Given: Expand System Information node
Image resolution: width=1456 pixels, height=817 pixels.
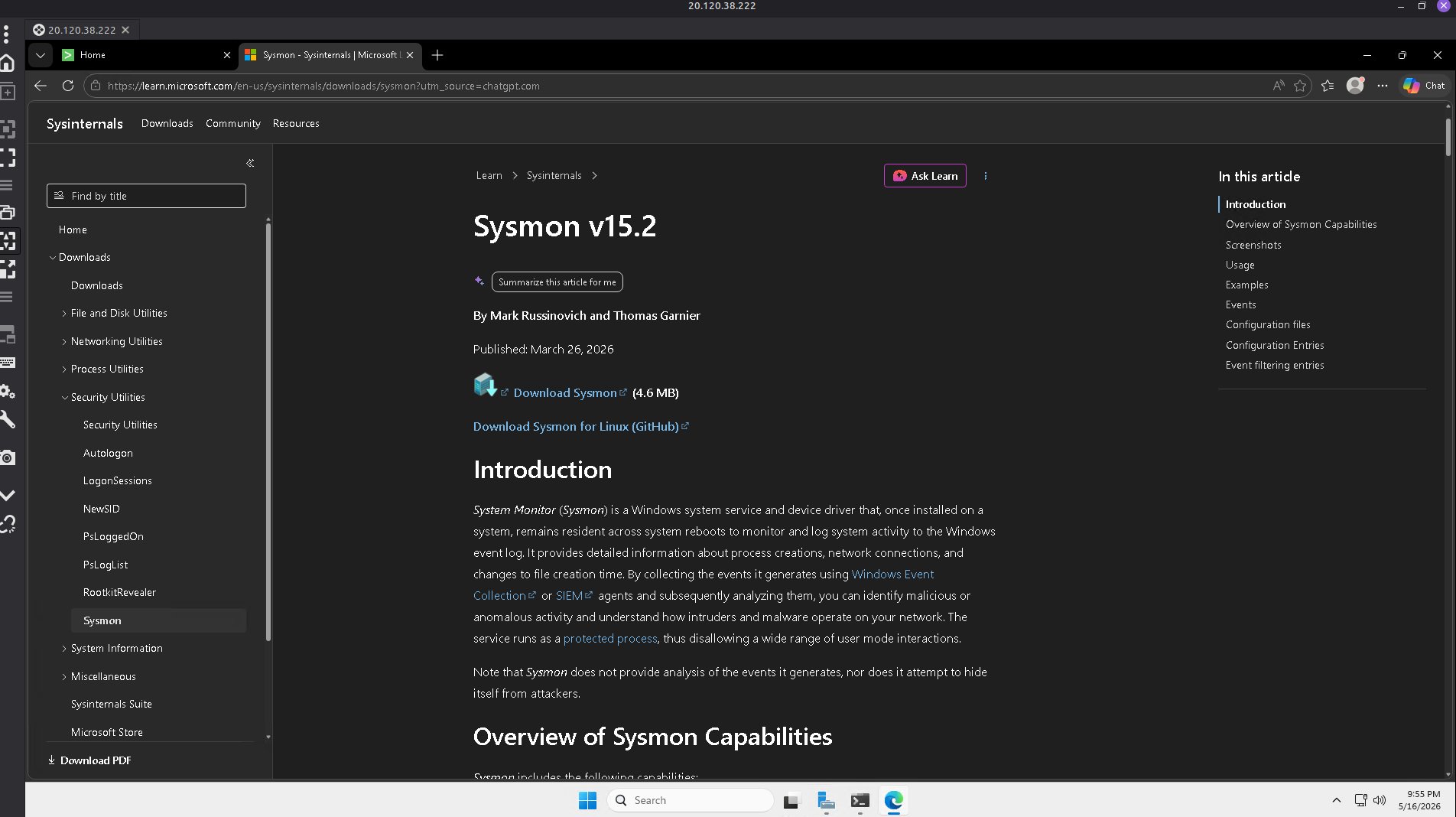Looking at the screenshot, I should coord(64,649).
